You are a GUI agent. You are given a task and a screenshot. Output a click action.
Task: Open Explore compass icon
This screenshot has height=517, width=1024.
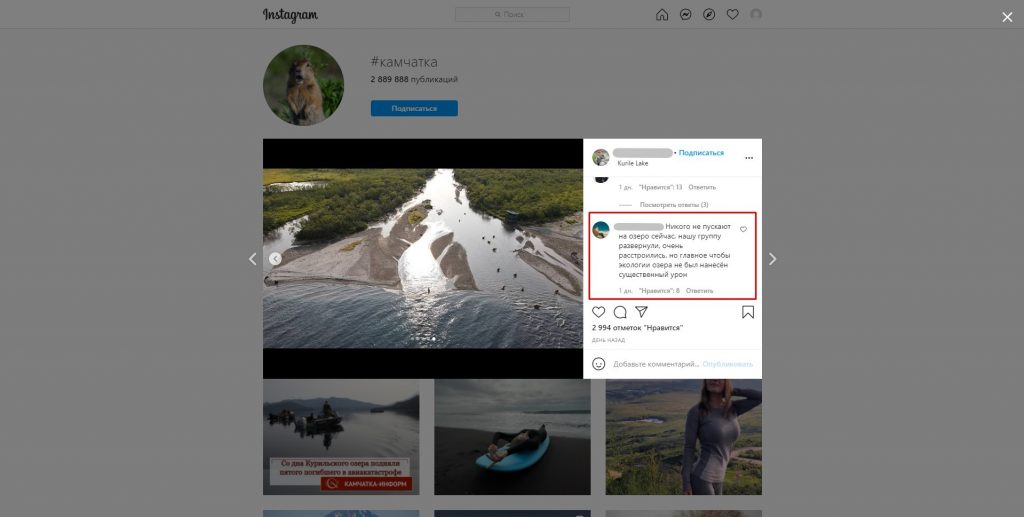709,15
